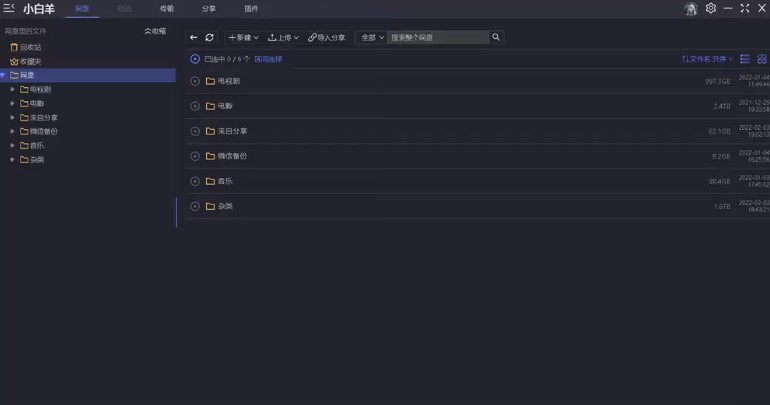Open the 文件名 升序 sort dropdown
The width and height of the screenshot is (770, 405).
coord(707,59)
